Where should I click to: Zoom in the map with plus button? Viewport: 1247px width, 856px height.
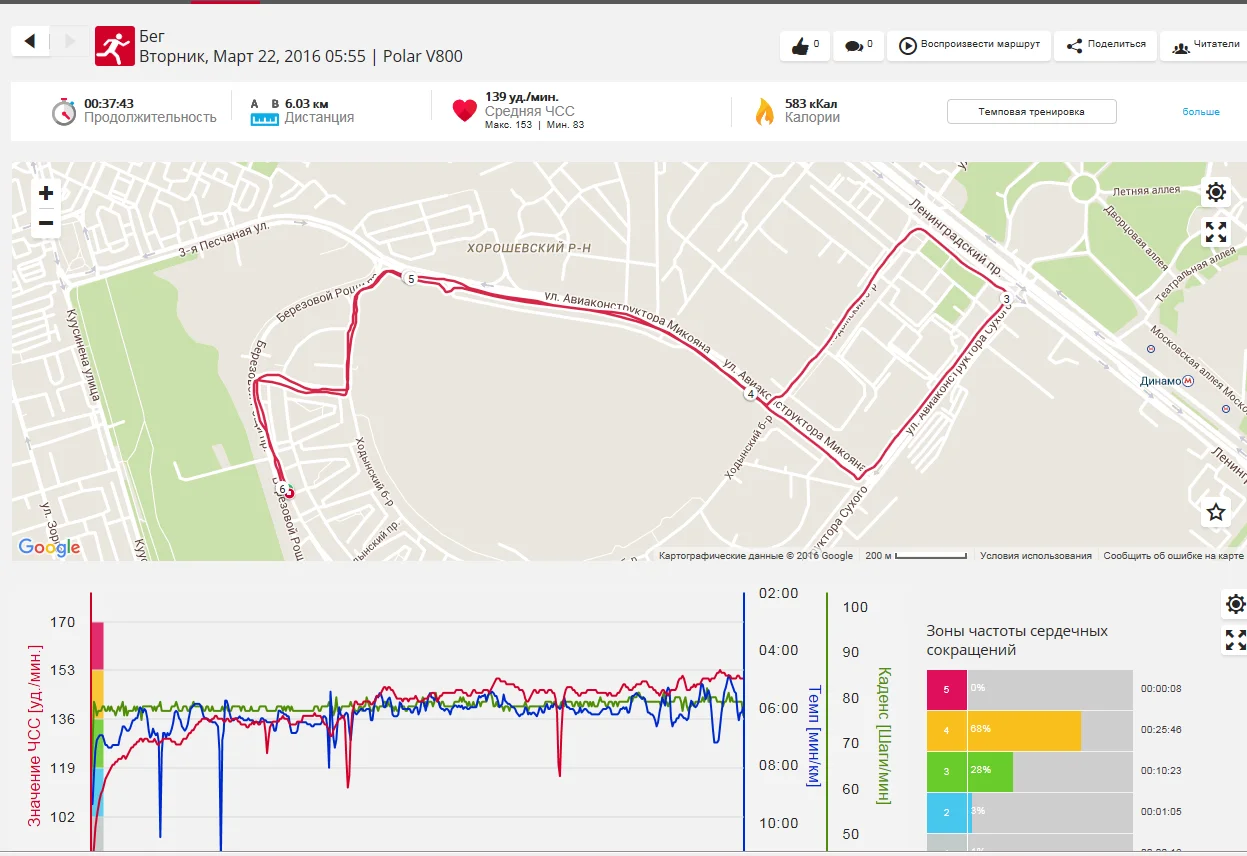[x=46, y=194]
